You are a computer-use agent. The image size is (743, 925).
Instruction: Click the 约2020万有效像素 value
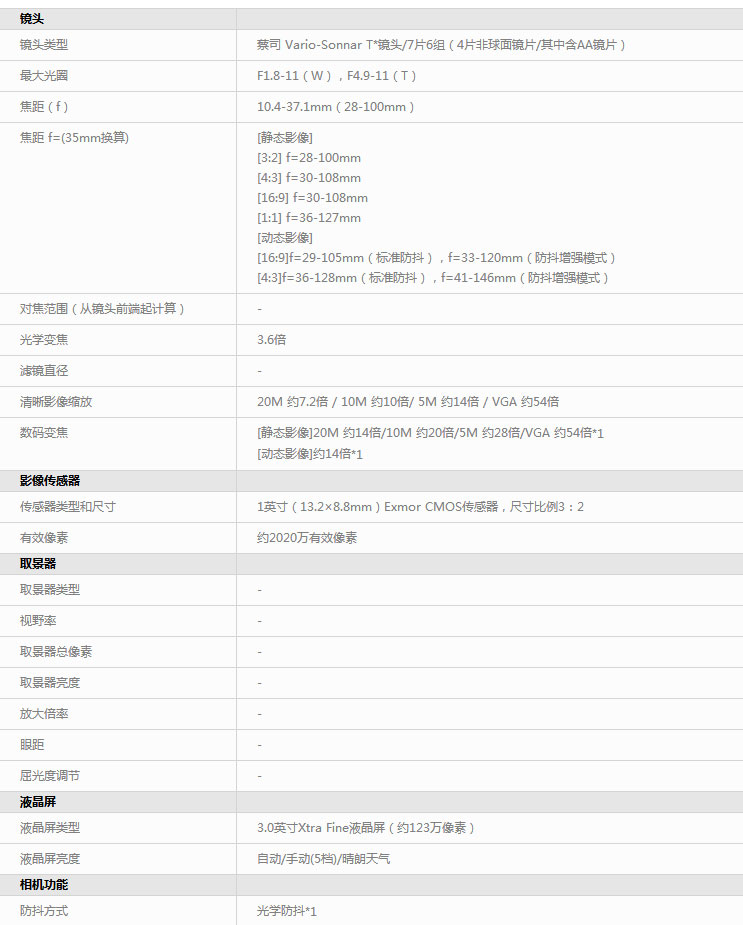(307, 538)
